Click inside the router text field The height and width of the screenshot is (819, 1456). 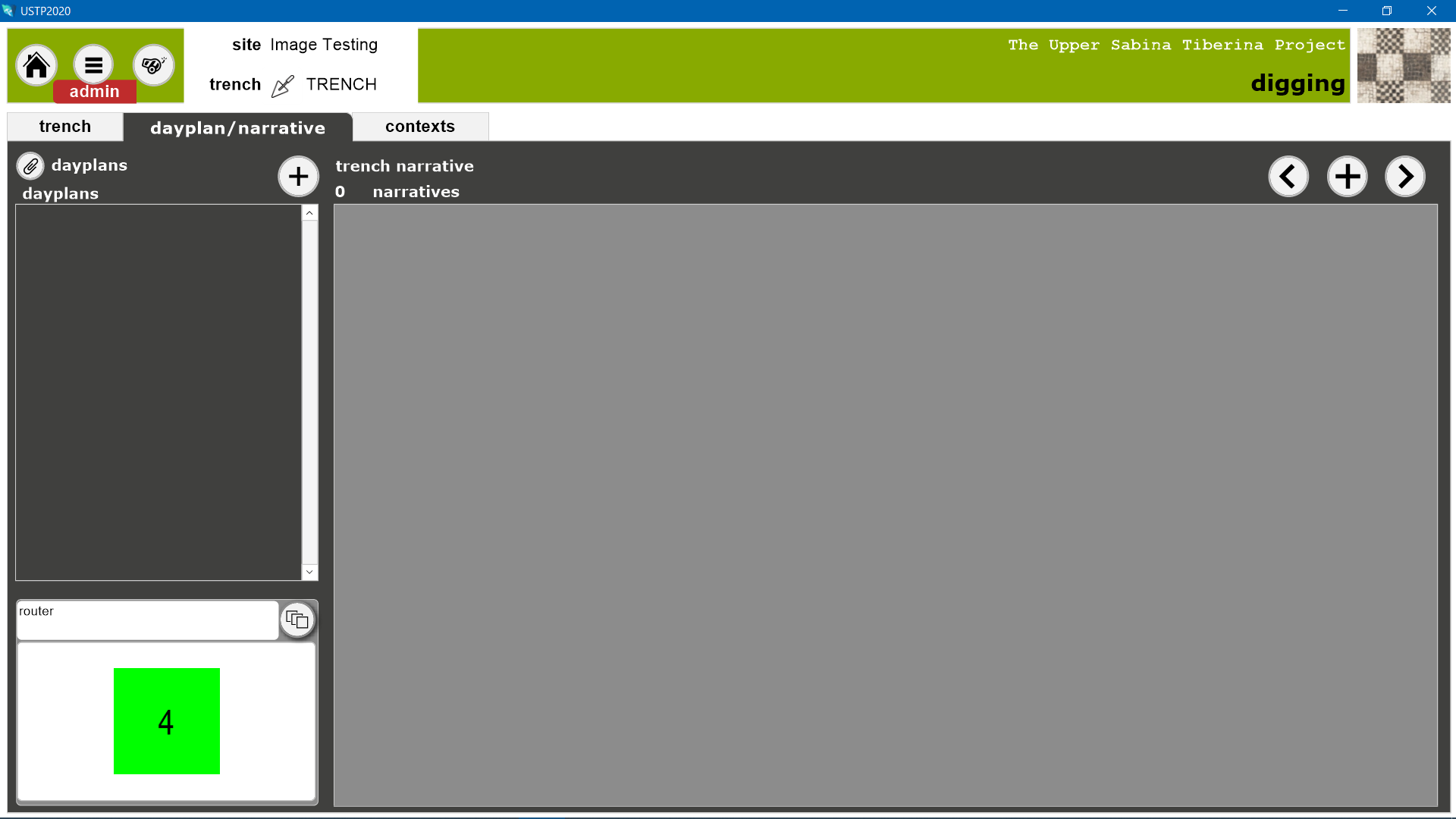click(x=148, y=620)
